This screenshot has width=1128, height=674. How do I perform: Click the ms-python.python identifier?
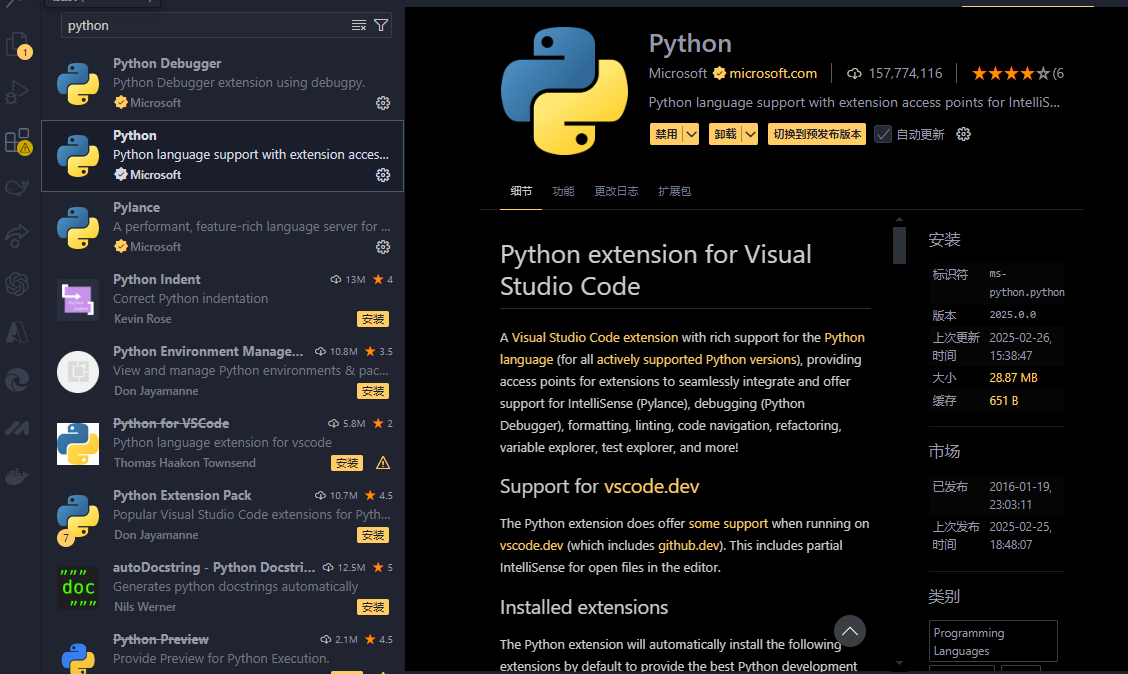click(x=1027, y=283)
